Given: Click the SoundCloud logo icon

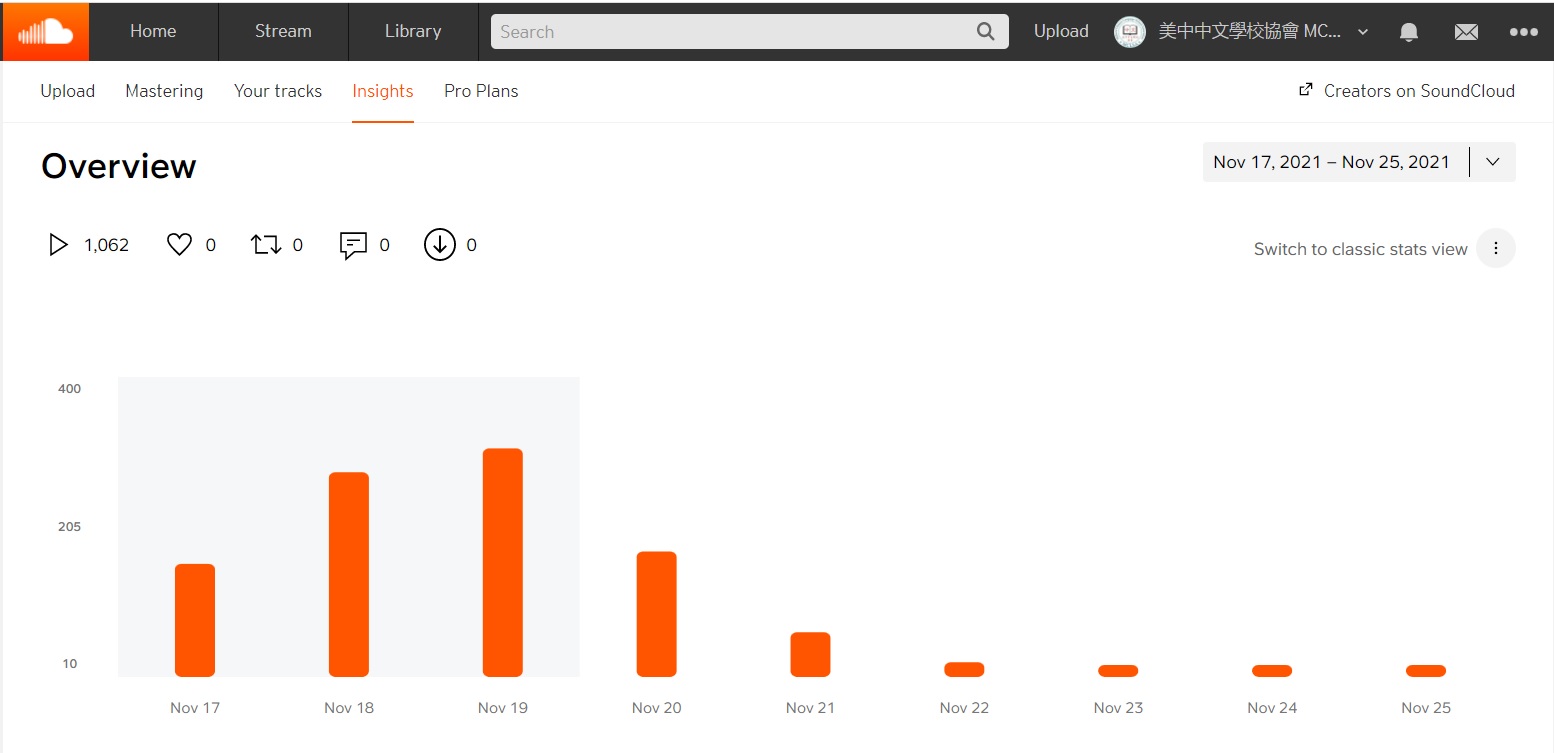Looking at the screenshot, I should pyautogui.click(x=45, y=32).
